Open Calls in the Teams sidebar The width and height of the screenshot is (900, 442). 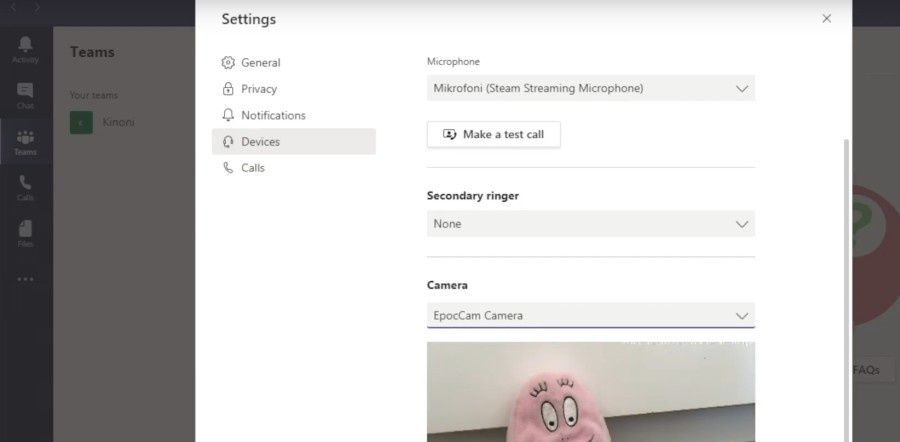pyautogui.click(x=25, y=188)
